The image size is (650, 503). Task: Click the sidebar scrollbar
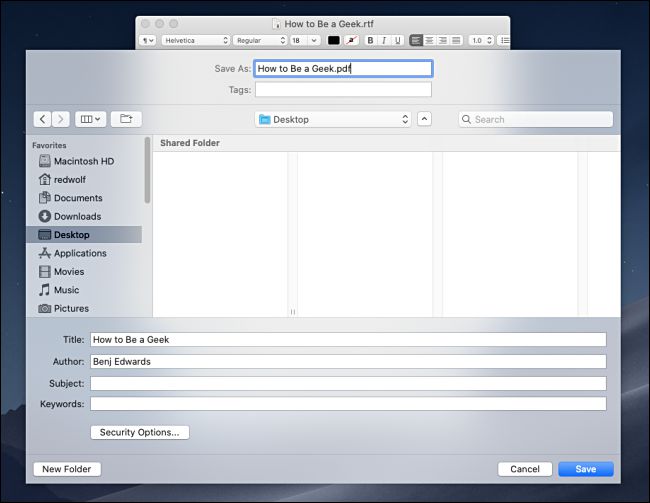coord(147,170)
